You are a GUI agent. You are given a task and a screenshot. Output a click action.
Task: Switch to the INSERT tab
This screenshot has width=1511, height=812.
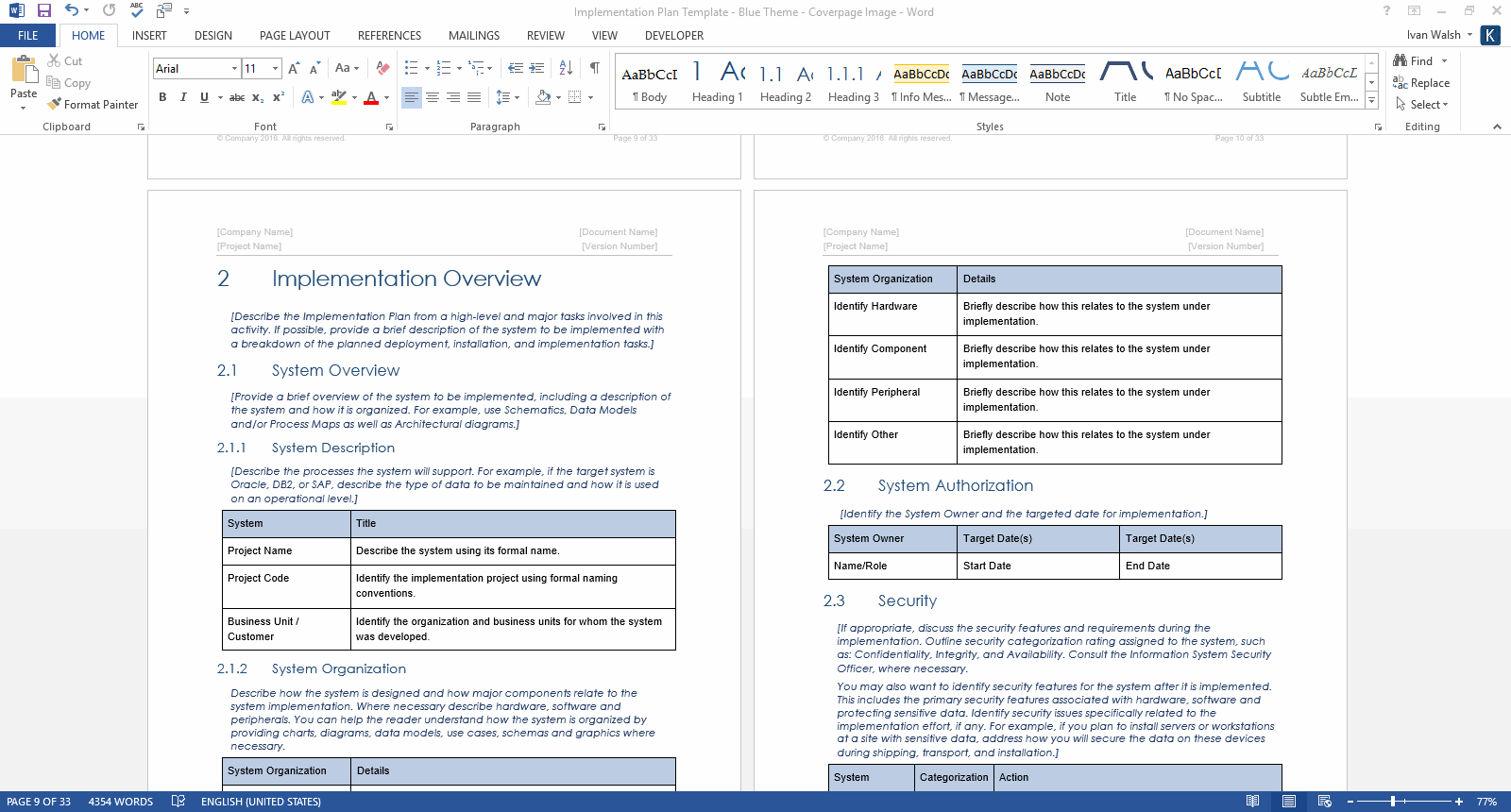click(x=149, y=36)
